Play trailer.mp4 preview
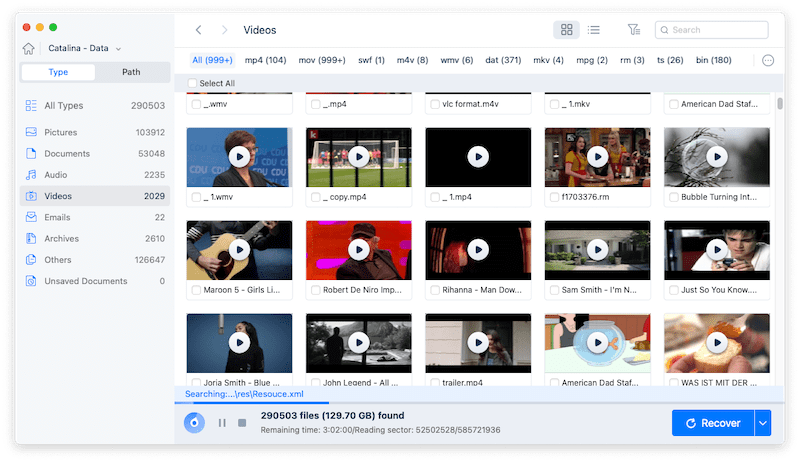800x462 pixels. (x=478, y=343)
